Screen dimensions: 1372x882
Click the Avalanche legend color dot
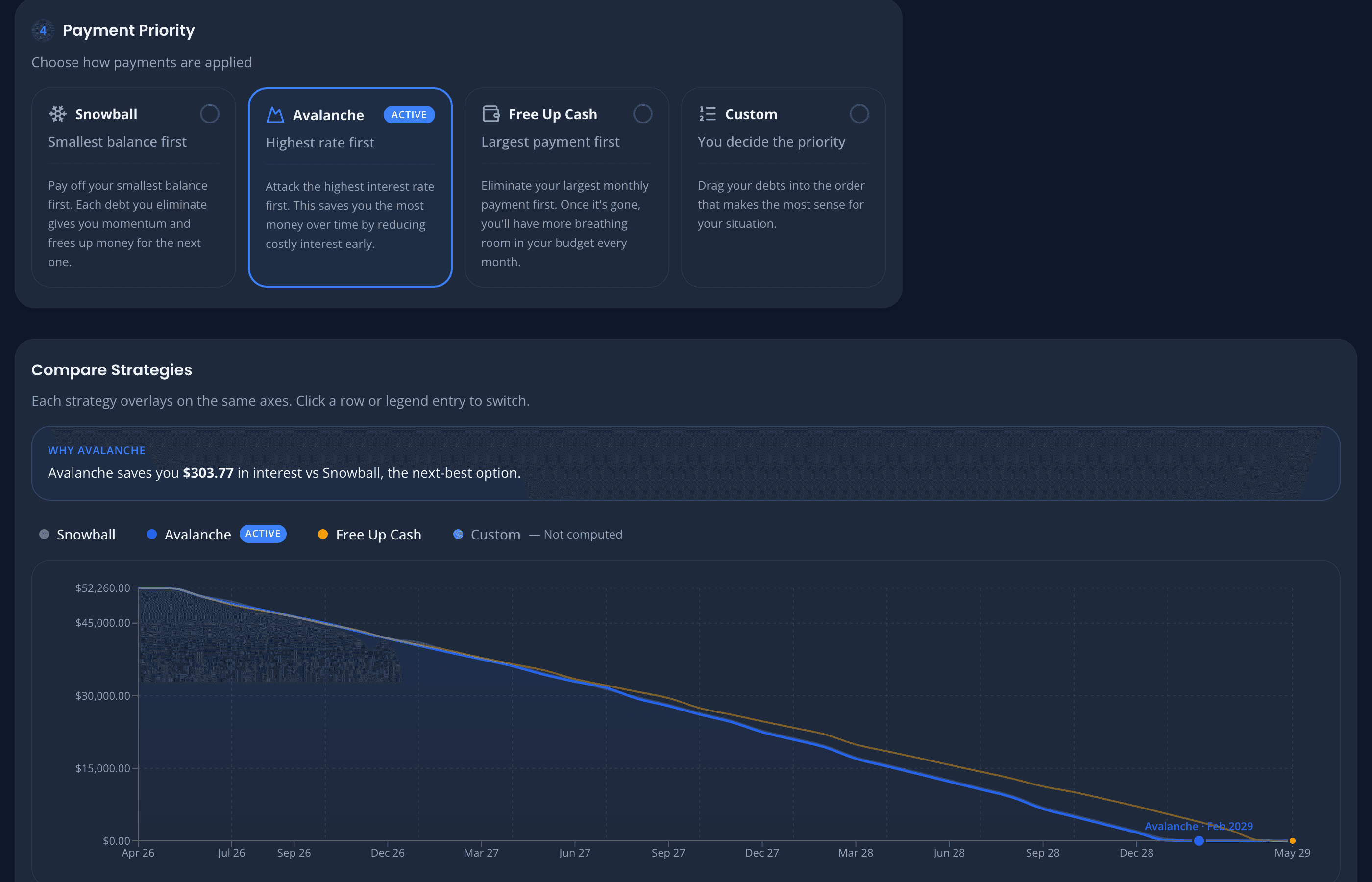(152, 534)
